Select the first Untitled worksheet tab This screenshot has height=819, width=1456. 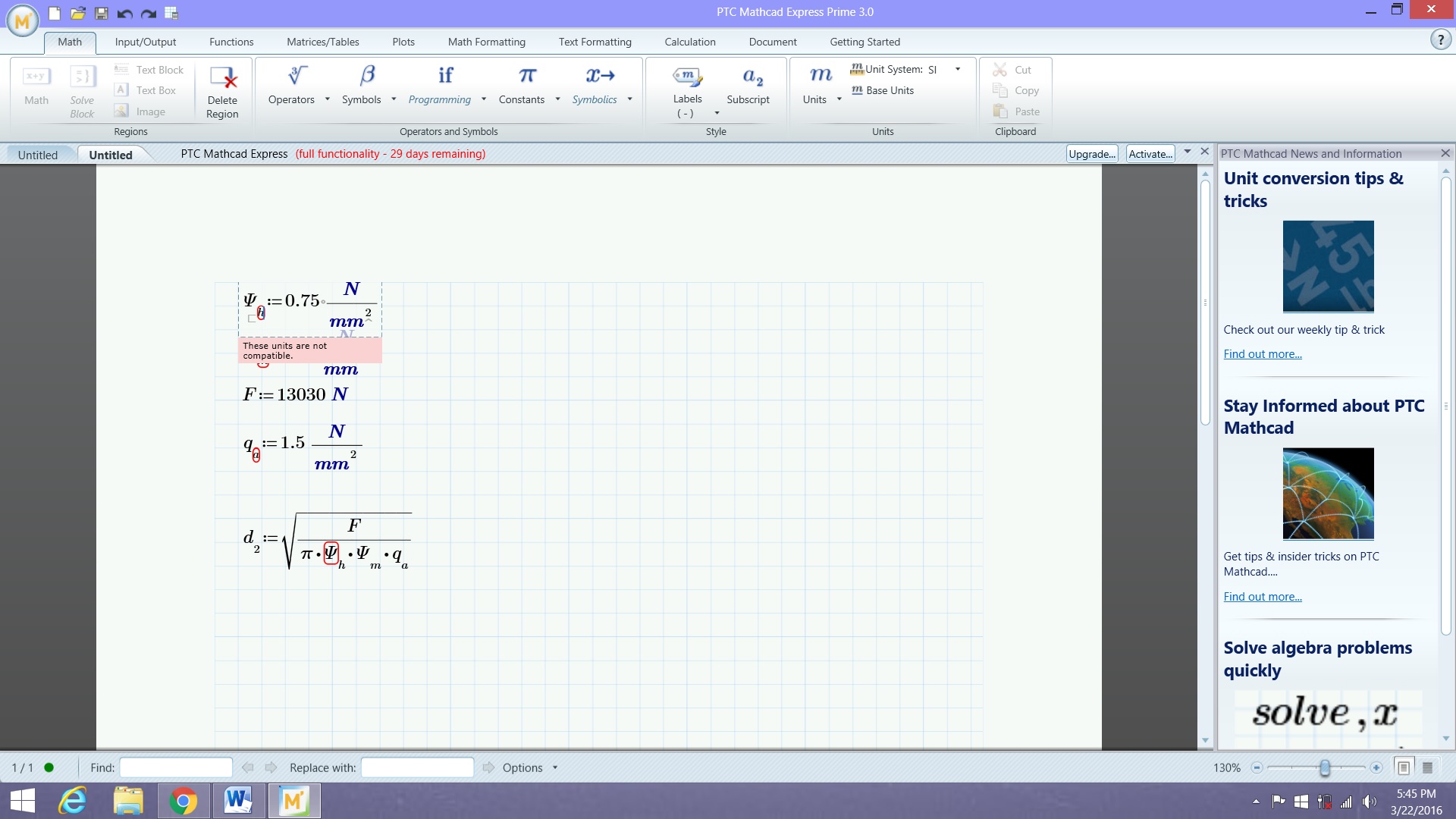click(x=38, y=155)
